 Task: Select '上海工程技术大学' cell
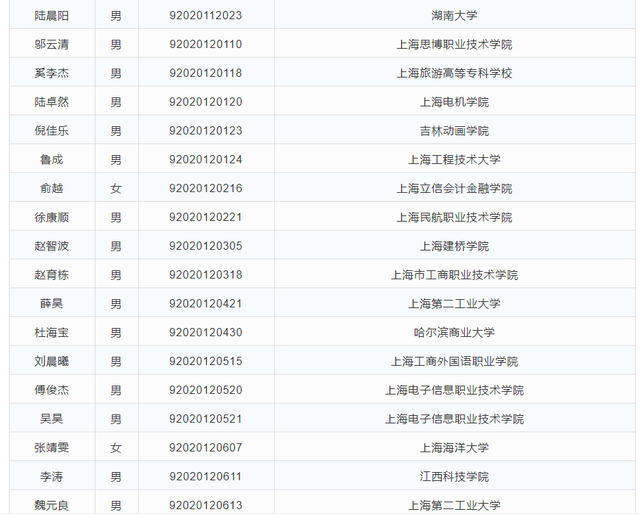(454, 159)
